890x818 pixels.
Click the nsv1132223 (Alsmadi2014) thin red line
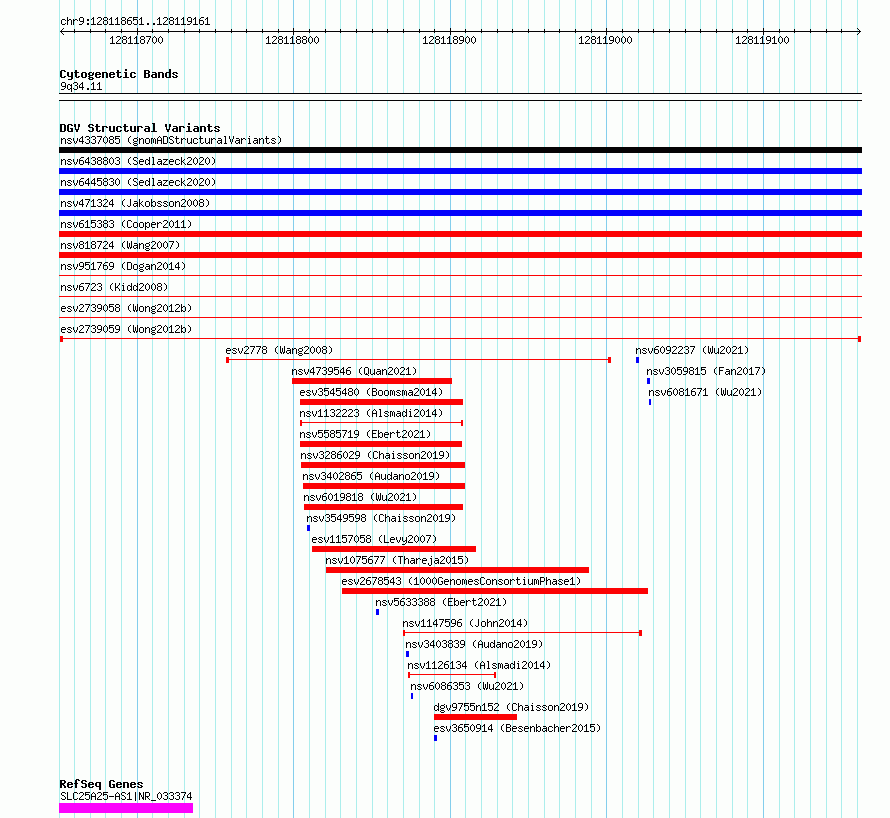(x=381, y=423)
